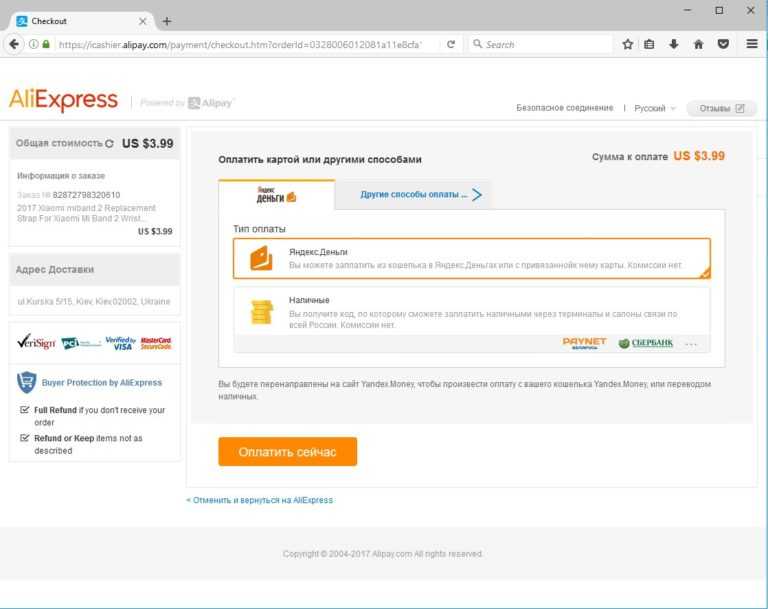The image size is (768, 609).
Task: Focus the URL address bar
Action: 240,44
